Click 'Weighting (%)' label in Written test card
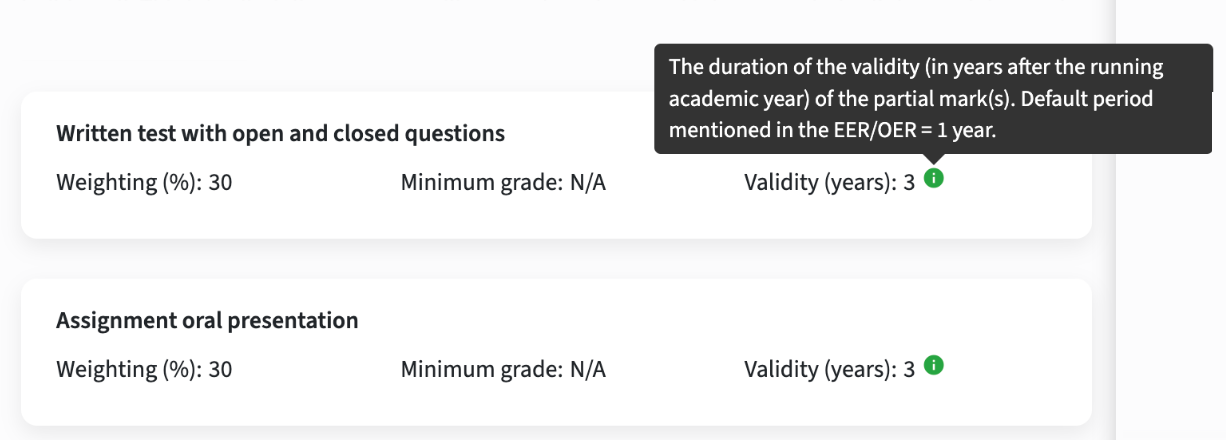The width and height of the screenshot is (1226, 440). coord(128,184)
